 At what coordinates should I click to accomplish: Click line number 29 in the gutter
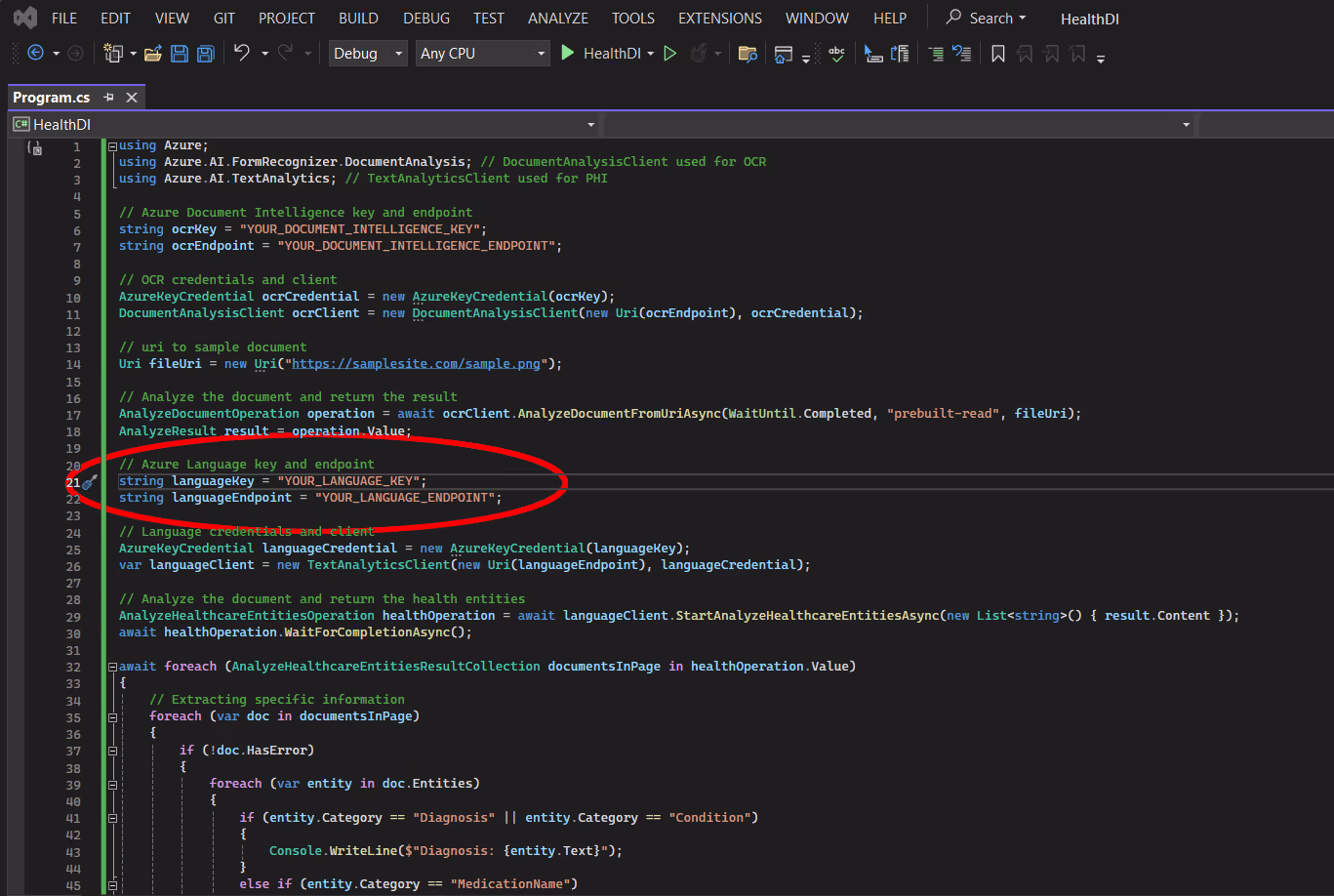(74, 616)
